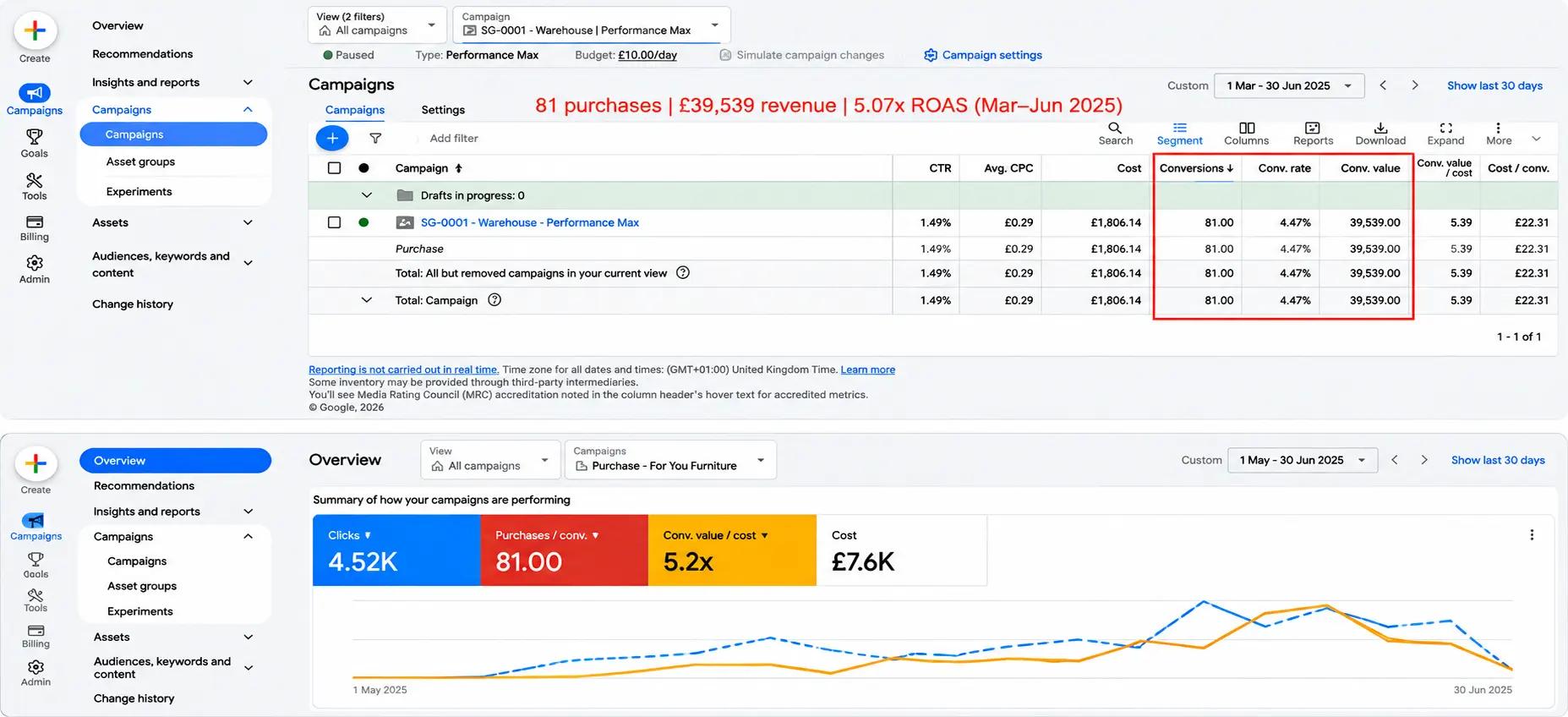1568x717 pixels.
Task: Open Admin gear icon on the Campaigns table page
Action: click(35, 263)
